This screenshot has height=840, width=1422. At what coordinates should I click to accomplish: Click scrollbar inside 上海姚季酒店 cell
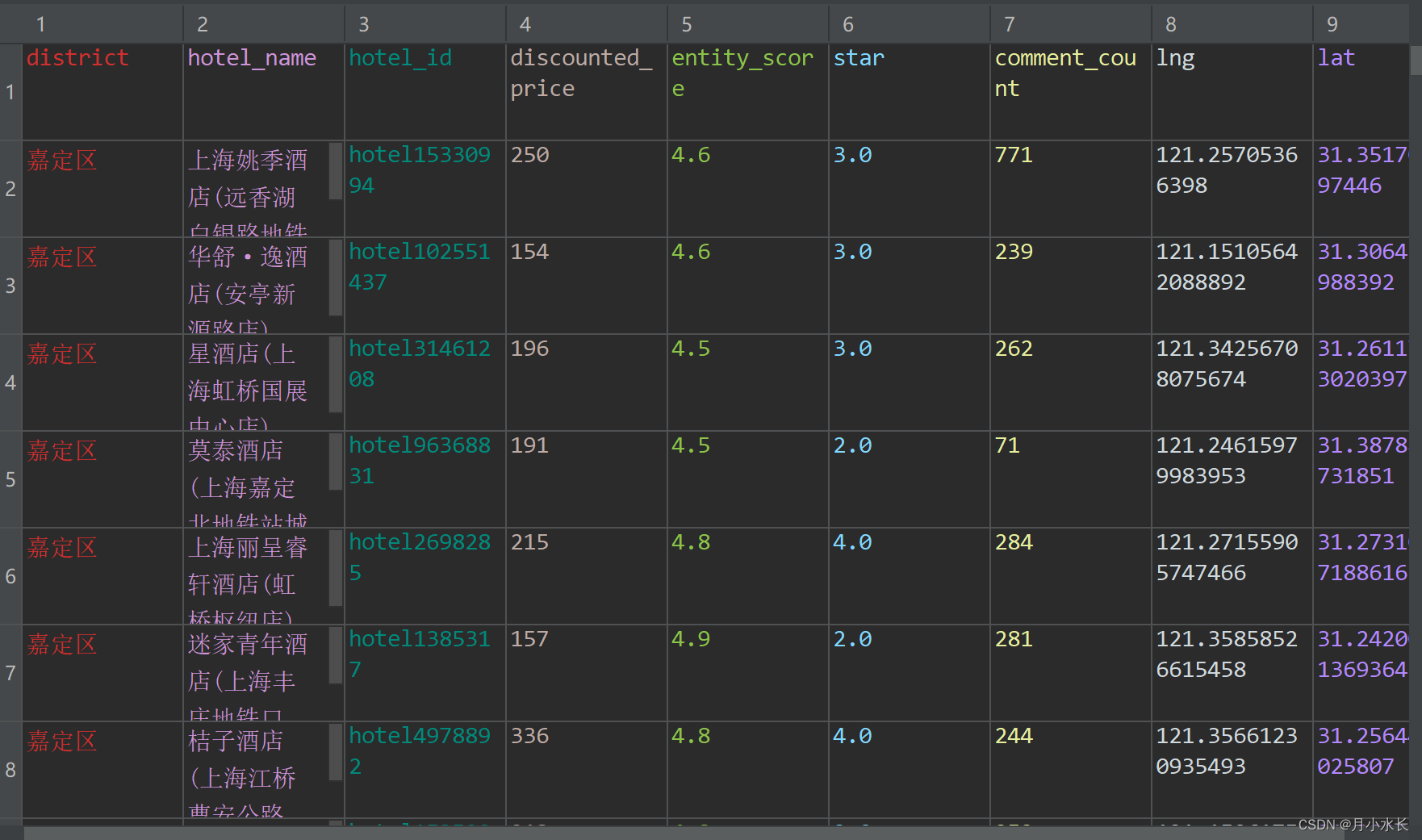336,171
